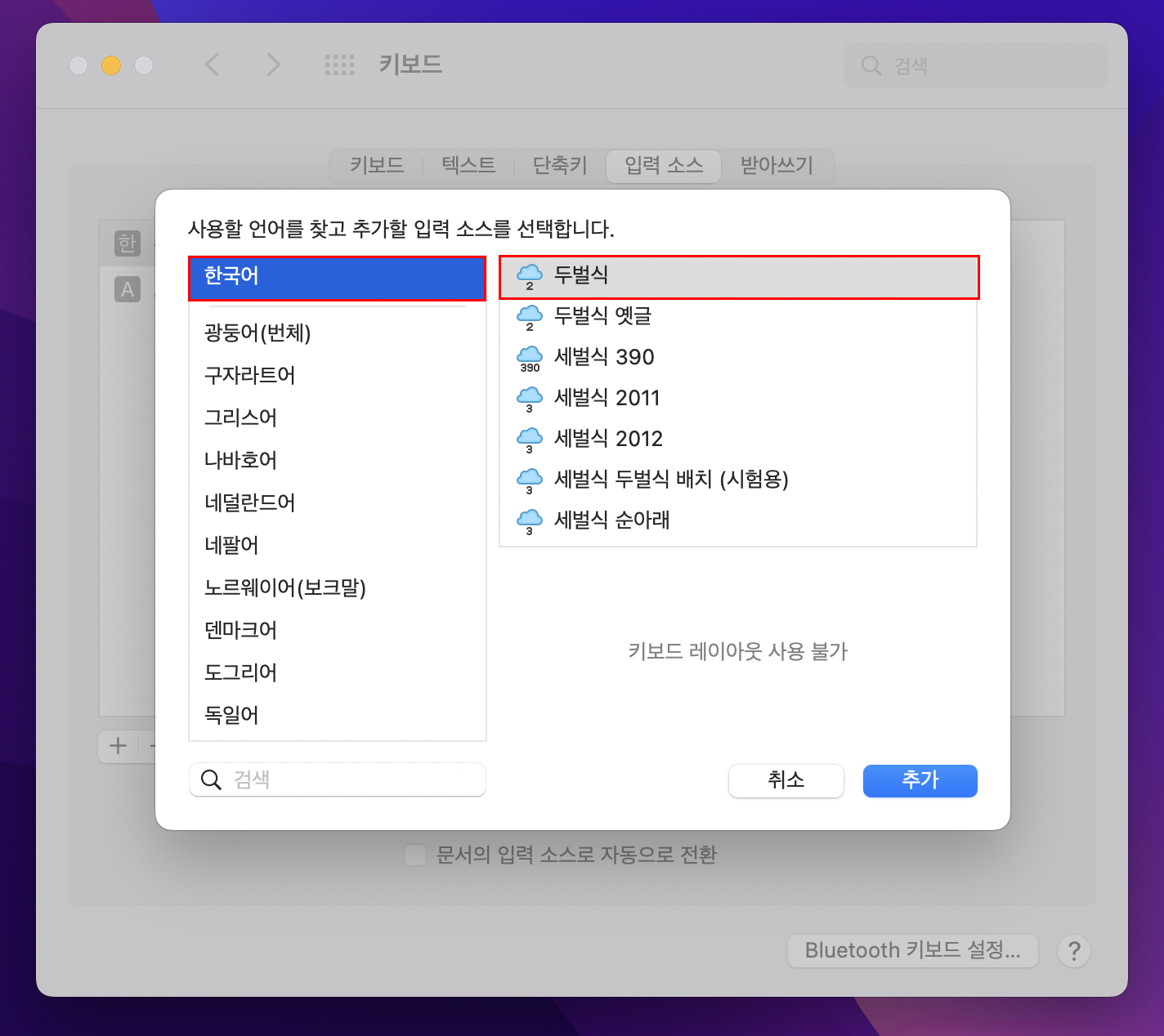Click the back chevron in the toolbar
The height and width of the screenshot is (1036, 1164).
tap(212, 65)
